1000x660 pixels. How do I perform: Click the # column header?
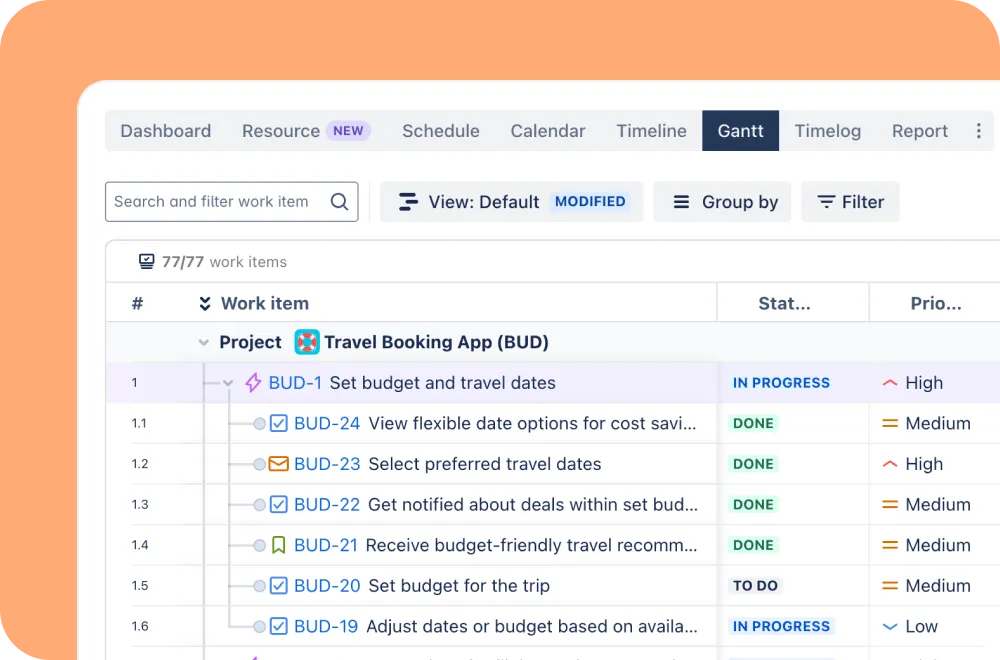[137, 304]
